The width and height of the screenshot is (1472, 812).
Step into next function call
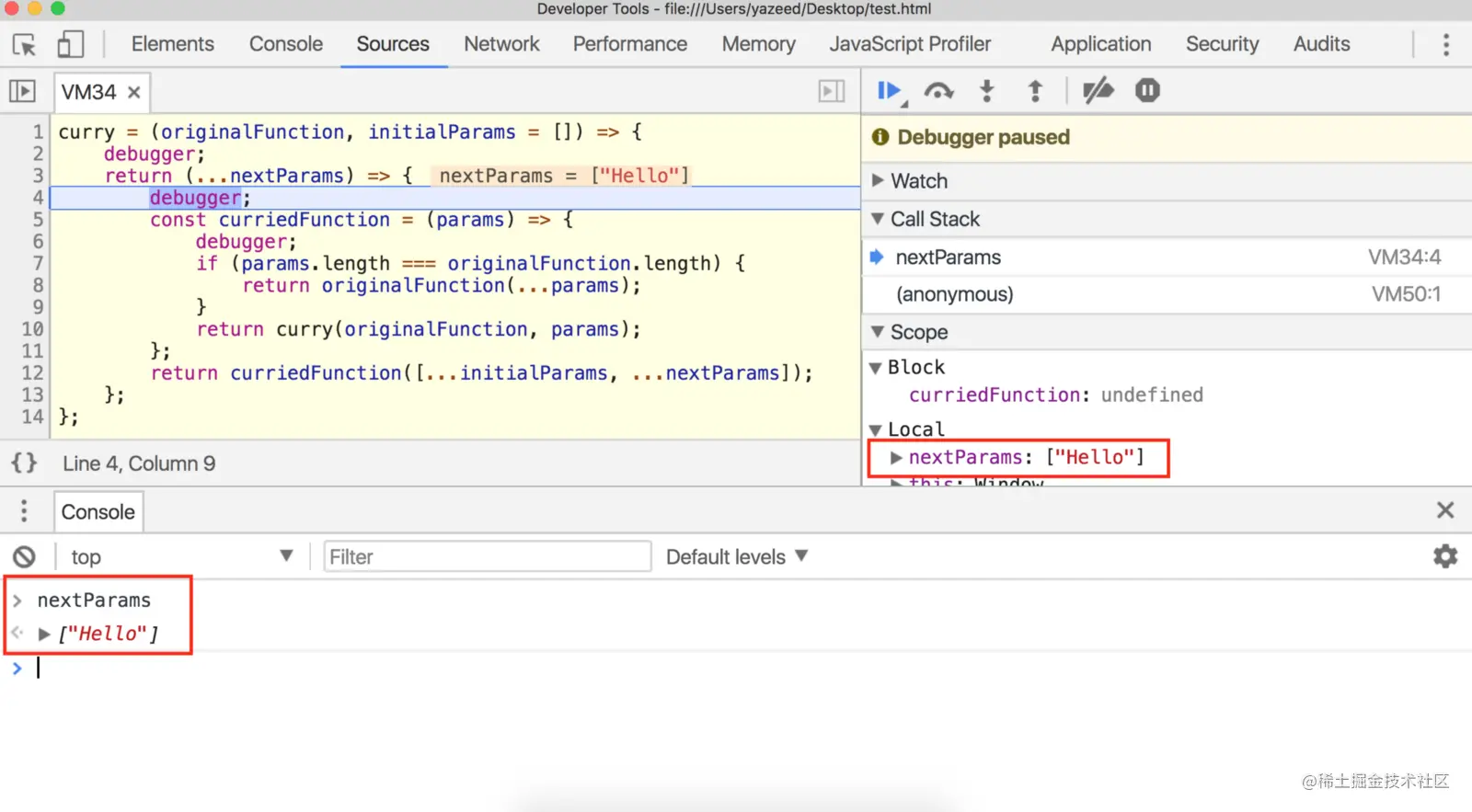(x=987, y=91)
